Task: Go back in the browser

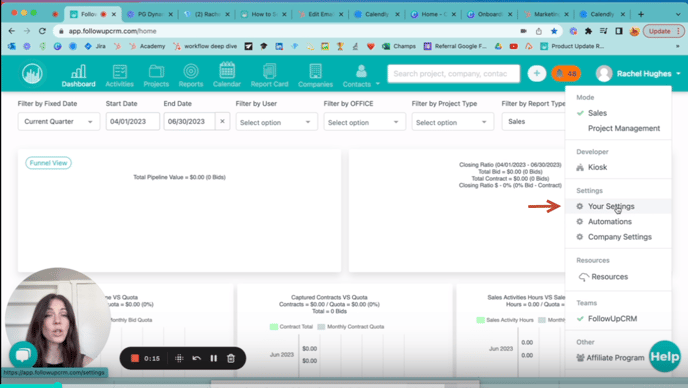Action: (12, 31)
